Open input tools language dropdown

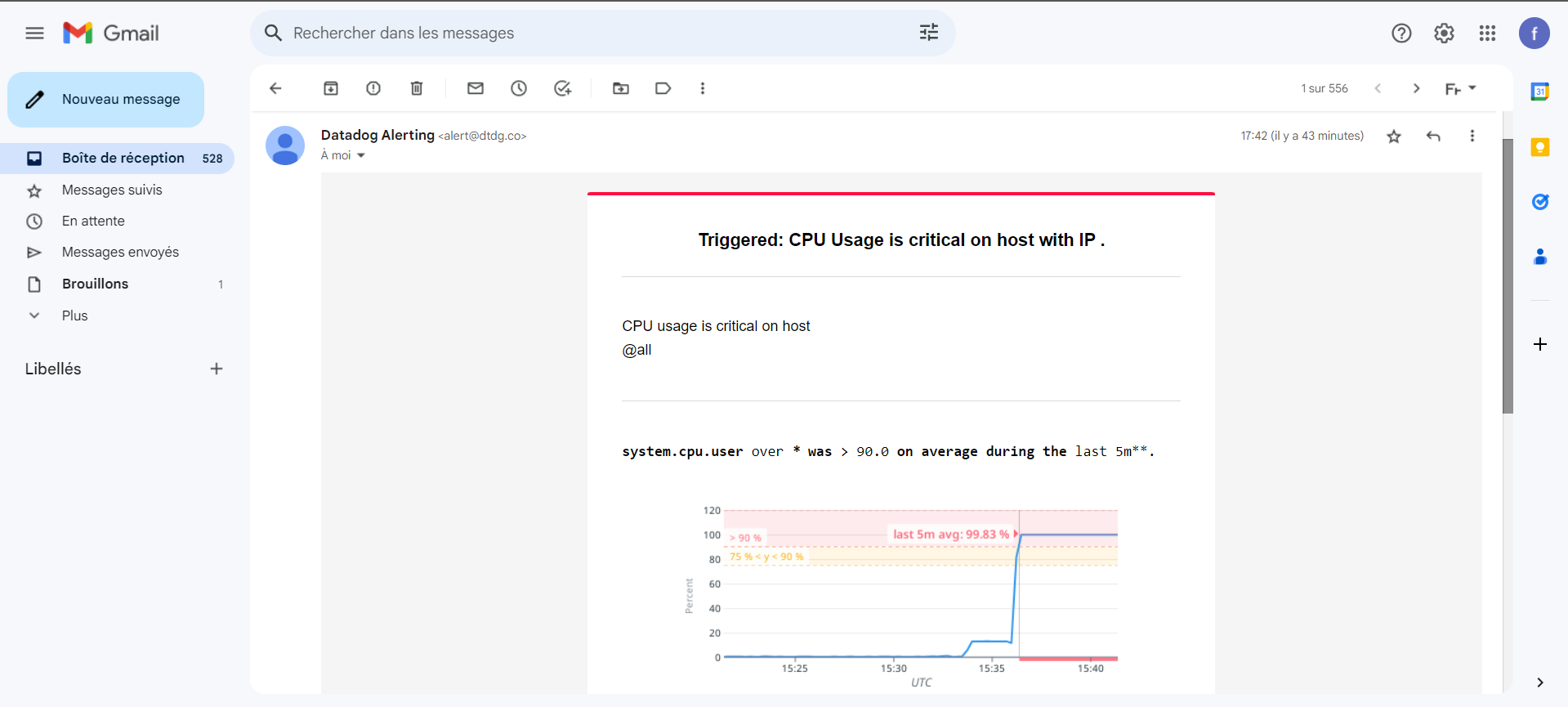pyautogui.click(x=1460, y=88)
